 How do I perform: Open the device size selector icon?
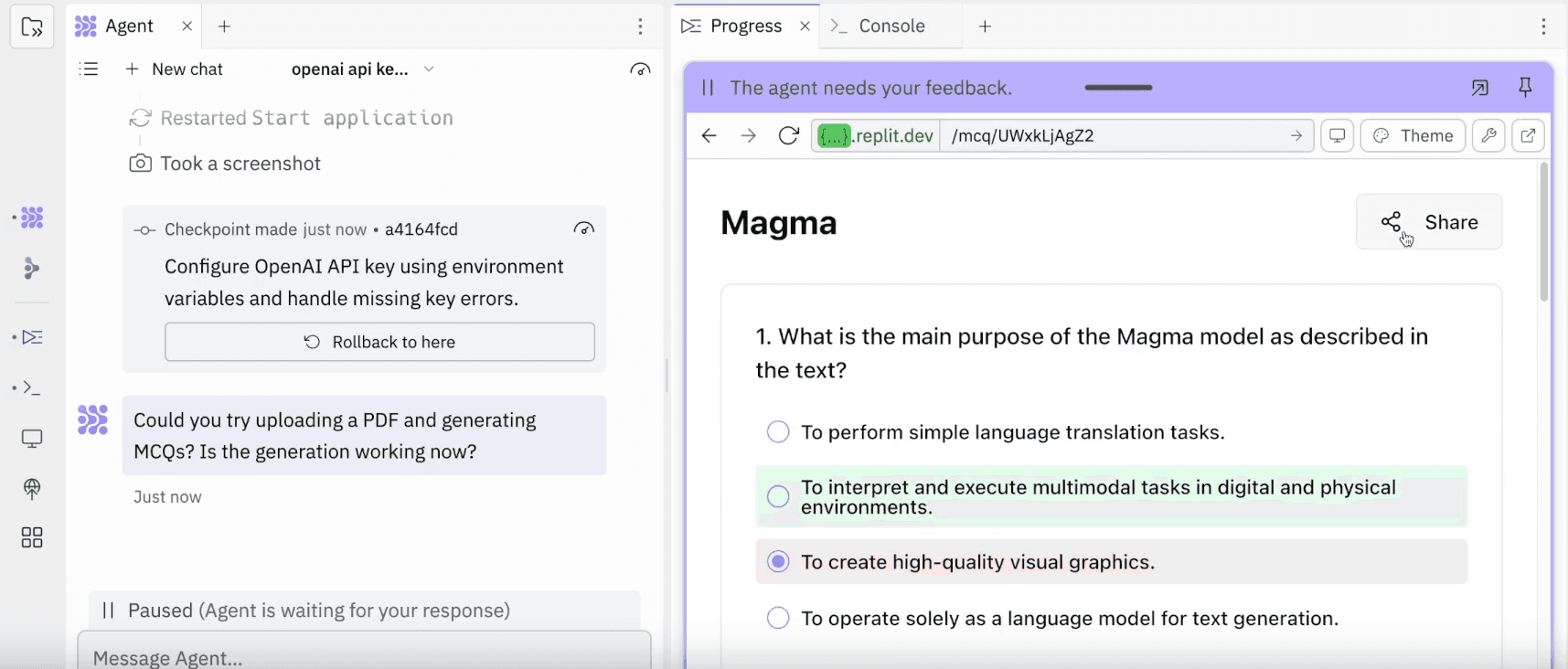tap(1337, 136)
